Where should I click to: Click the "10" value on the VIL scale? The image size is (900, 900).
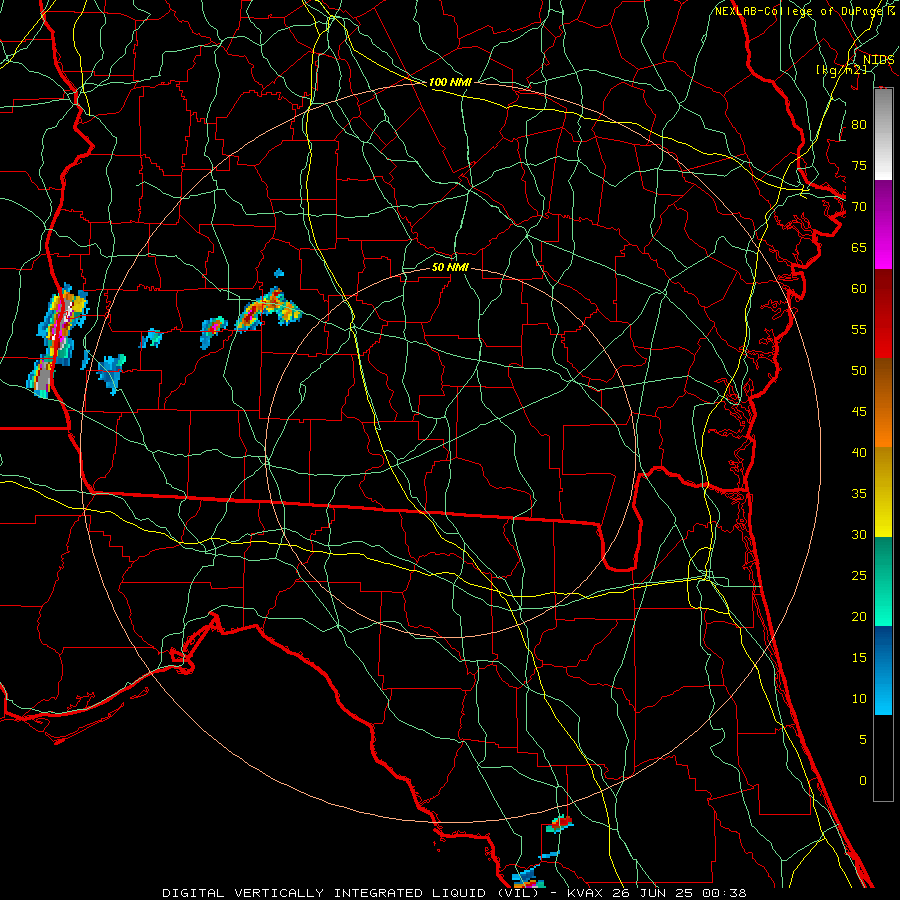coord(859,699)
